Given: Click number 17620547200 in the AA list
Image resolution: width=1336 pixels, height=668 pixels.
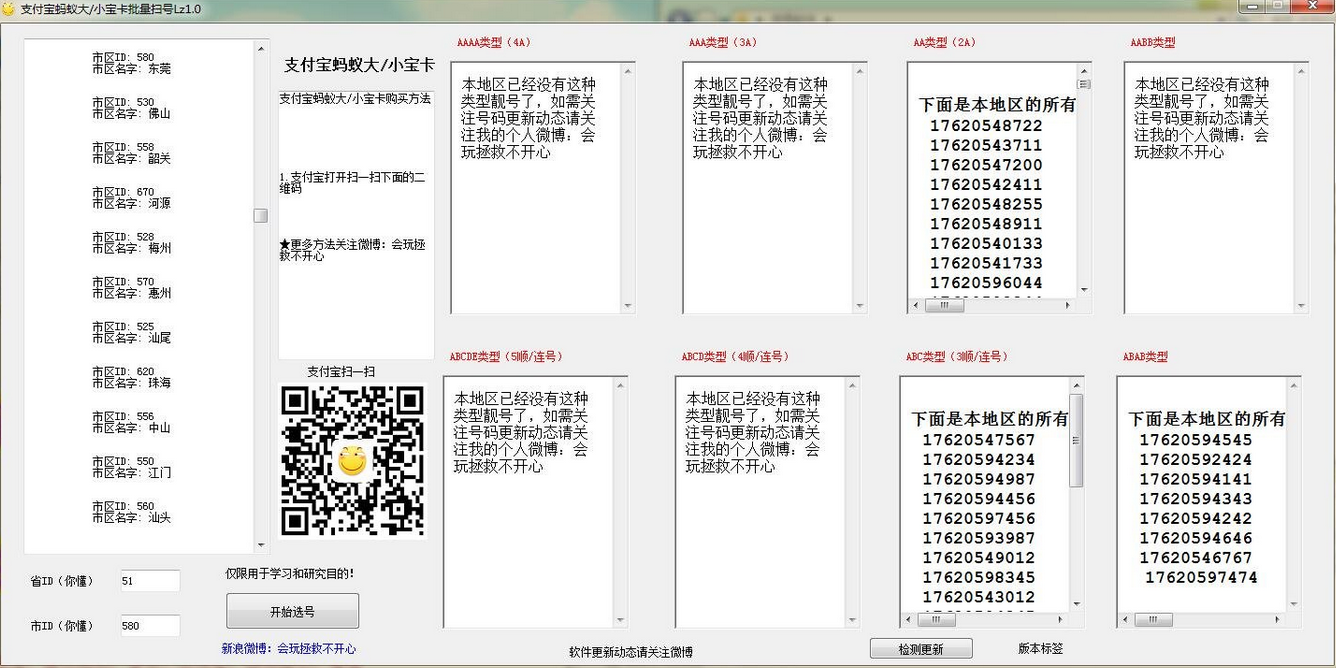Looking at the screenshot, I should tap(986, 165).
